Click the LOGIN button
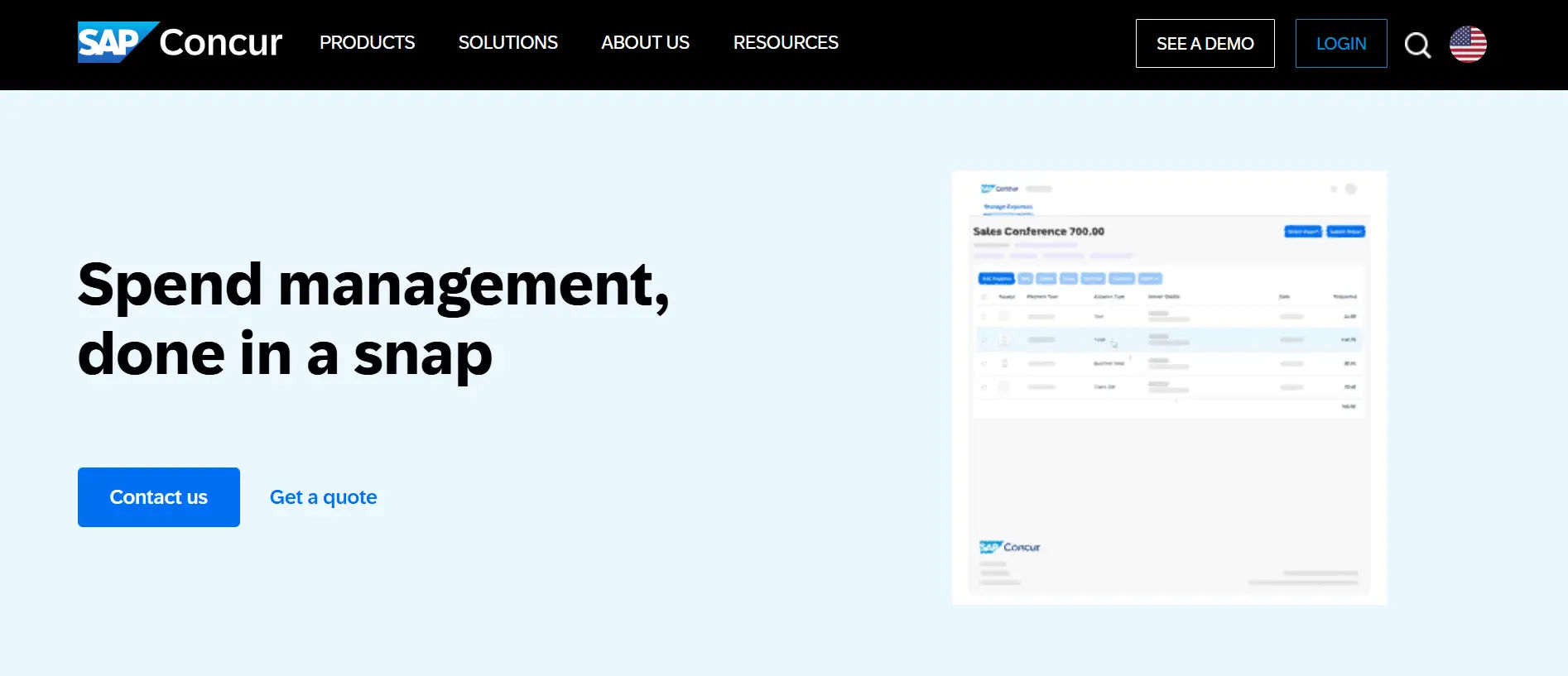 [1341, 44]
